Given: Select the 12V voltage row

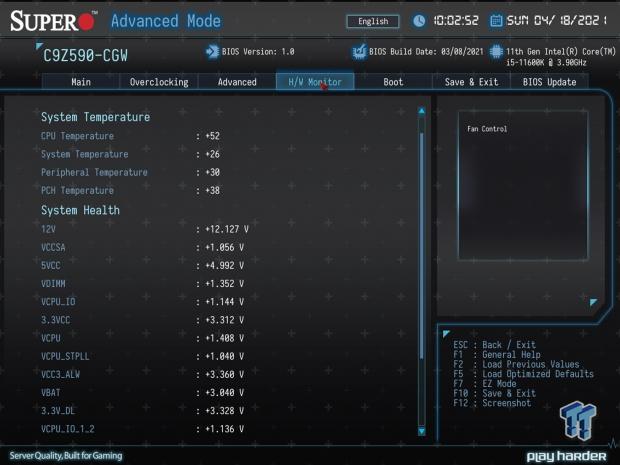Looking at the screenshot, I should tap(145, 229).
